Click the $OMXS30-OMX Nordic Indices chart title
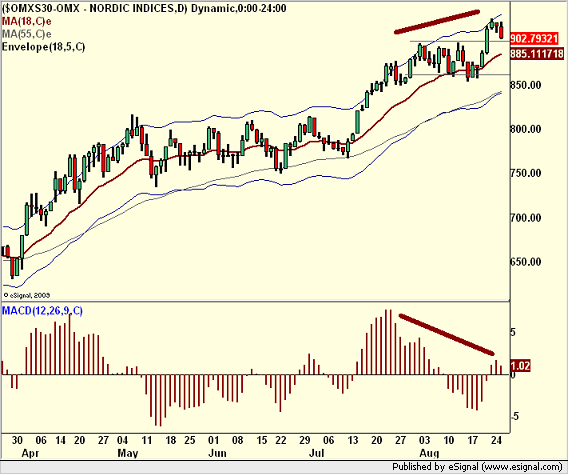 coord(144,8)
